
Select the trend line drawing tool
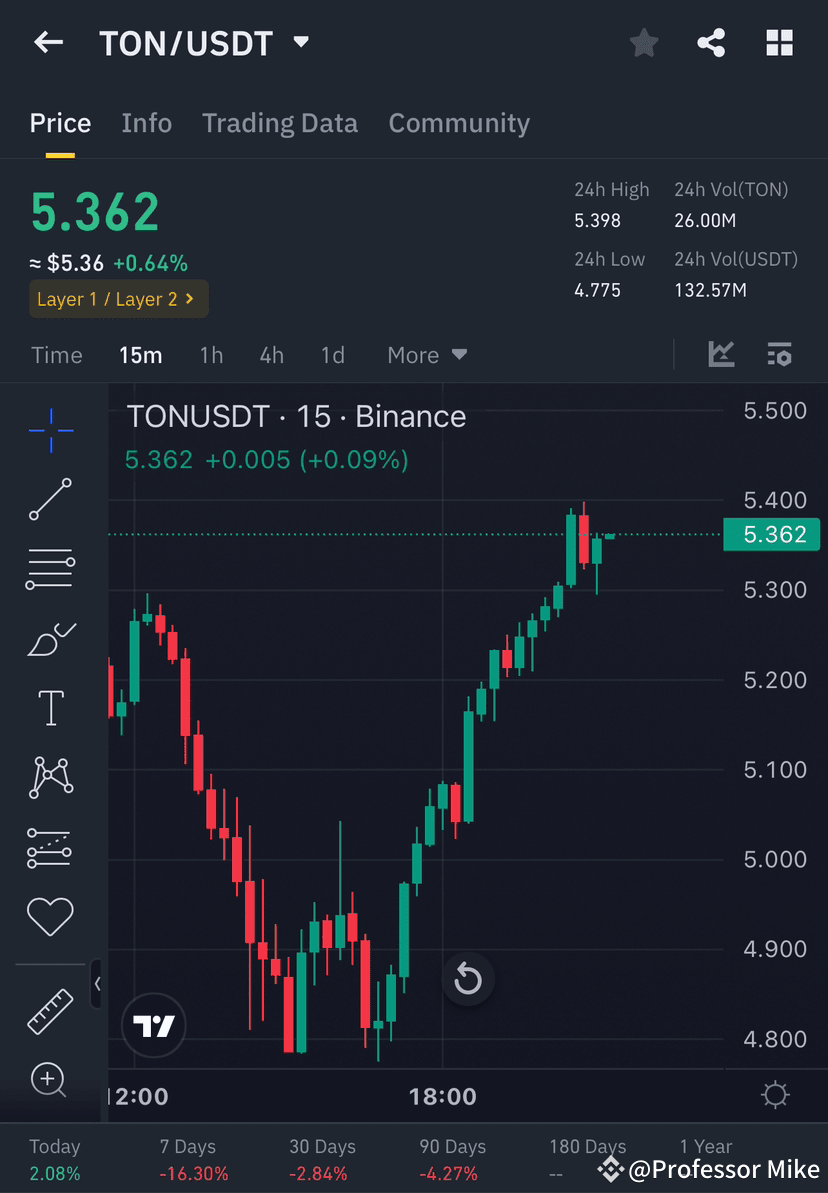50,499
